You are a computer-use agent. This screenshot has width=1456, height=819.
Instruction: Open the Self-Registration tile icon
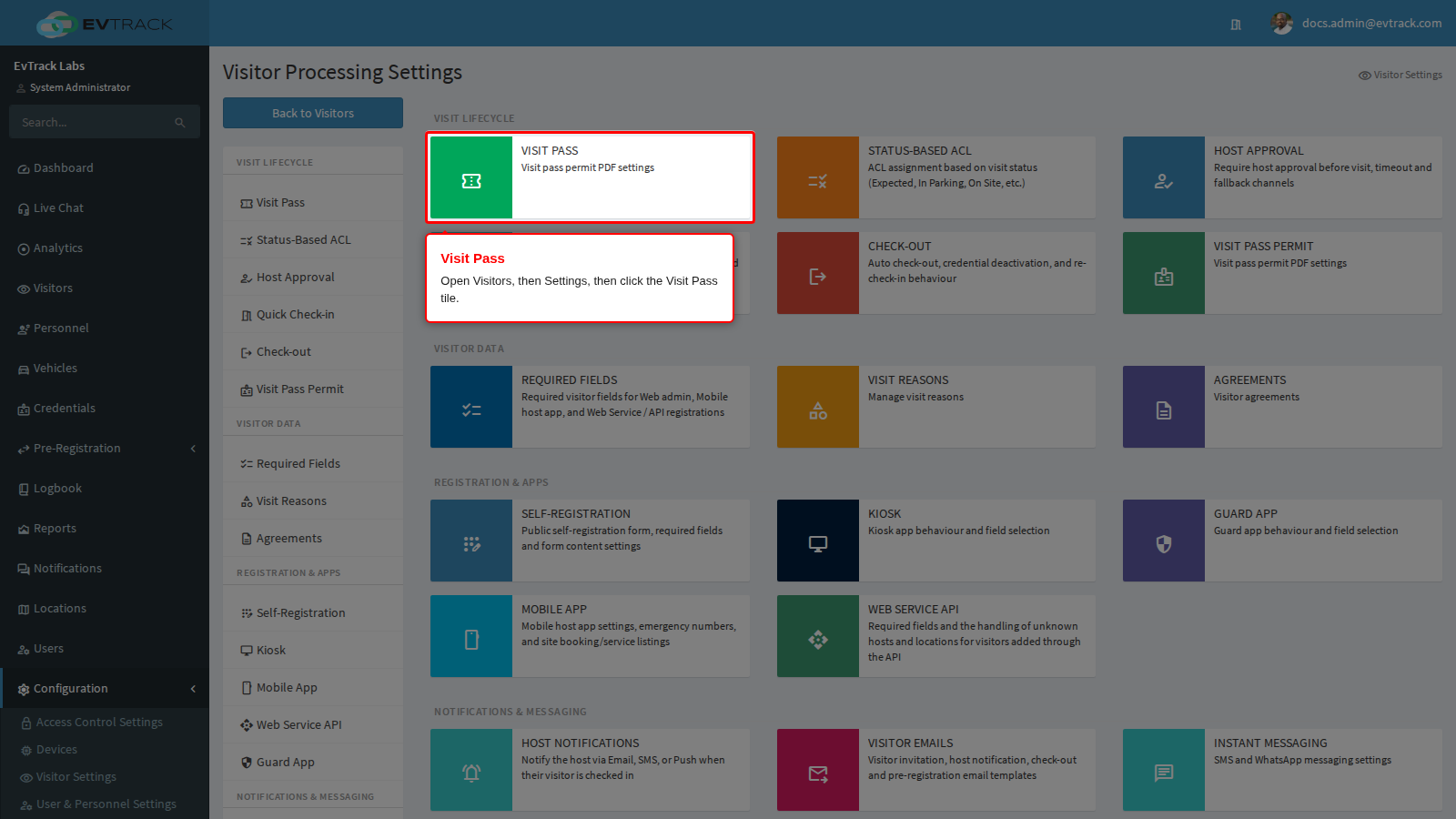click(x=471, y=541)
